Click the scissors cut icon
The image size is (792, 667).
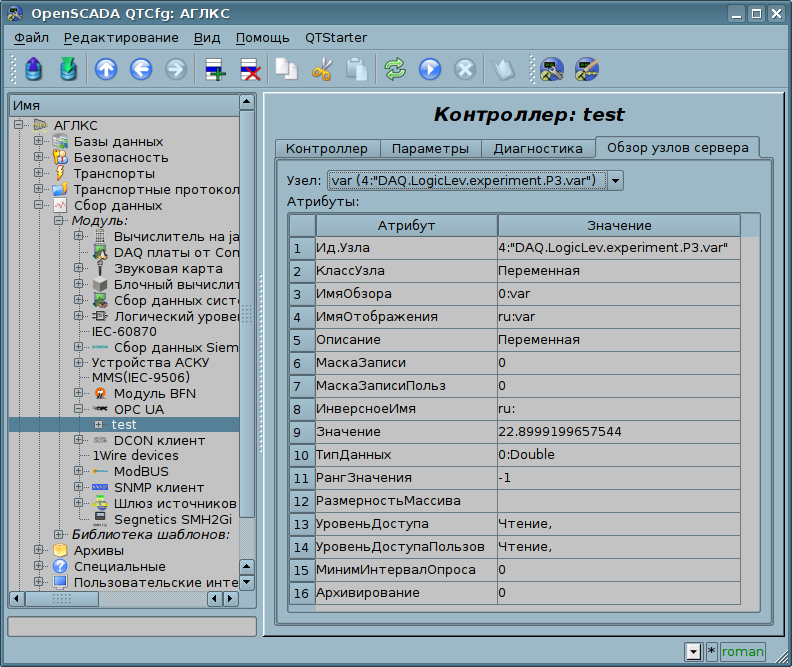pyautogui.click(x=321, y=69)
